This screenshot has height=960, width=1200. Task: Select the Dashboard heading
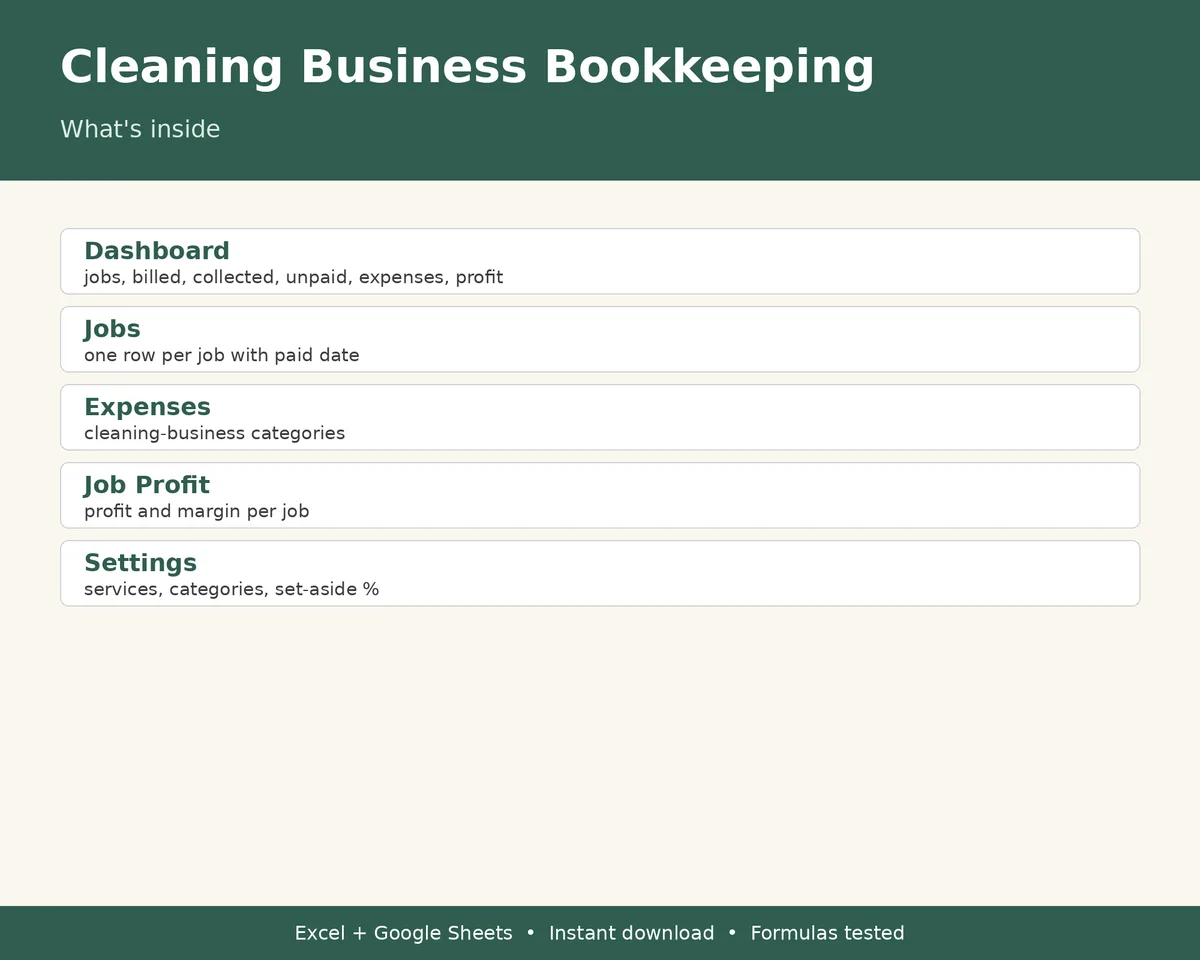point(157,251)
